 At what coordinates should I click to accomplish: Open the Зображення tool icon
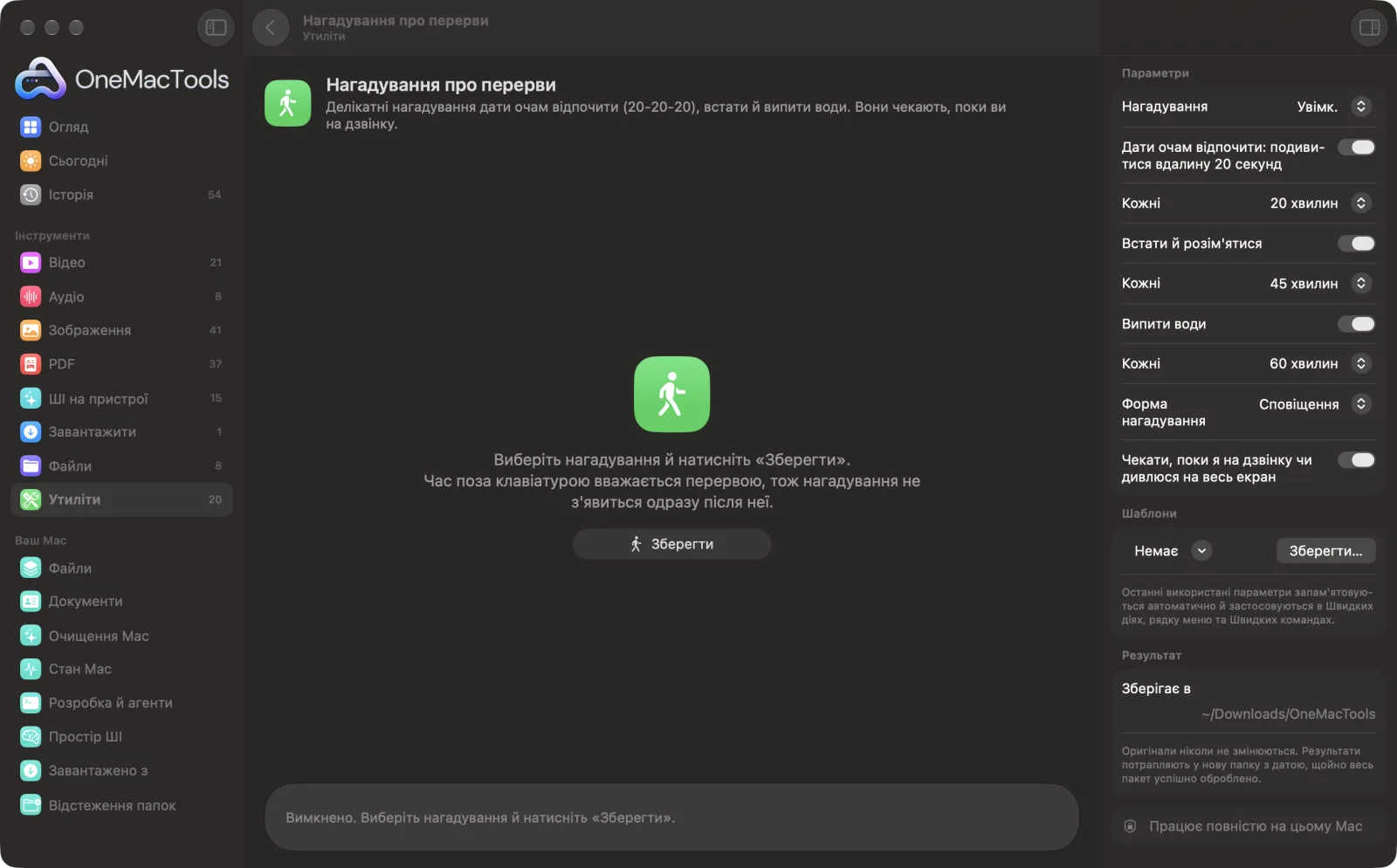pos(31,330)
